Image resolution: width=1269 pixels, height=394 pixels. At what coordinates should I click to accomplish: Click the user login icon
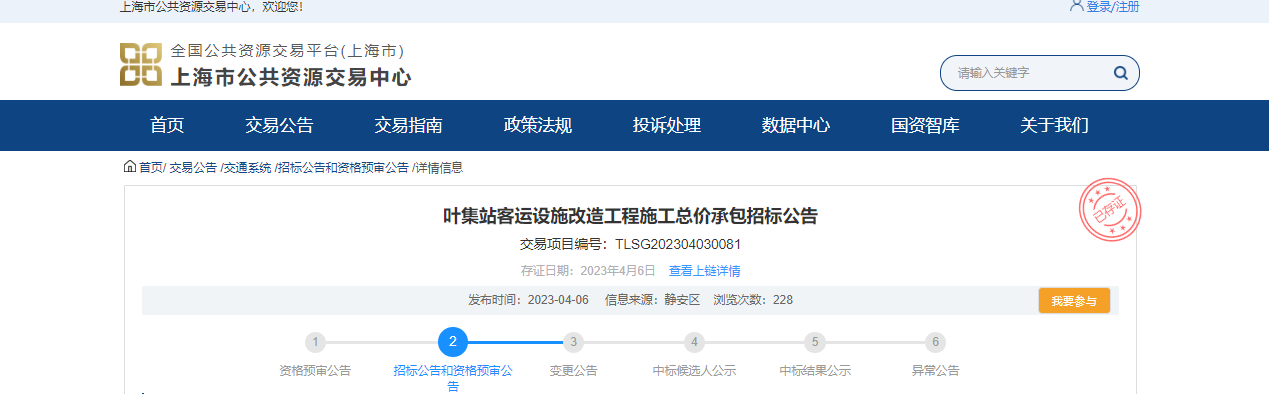point(1077,6)
